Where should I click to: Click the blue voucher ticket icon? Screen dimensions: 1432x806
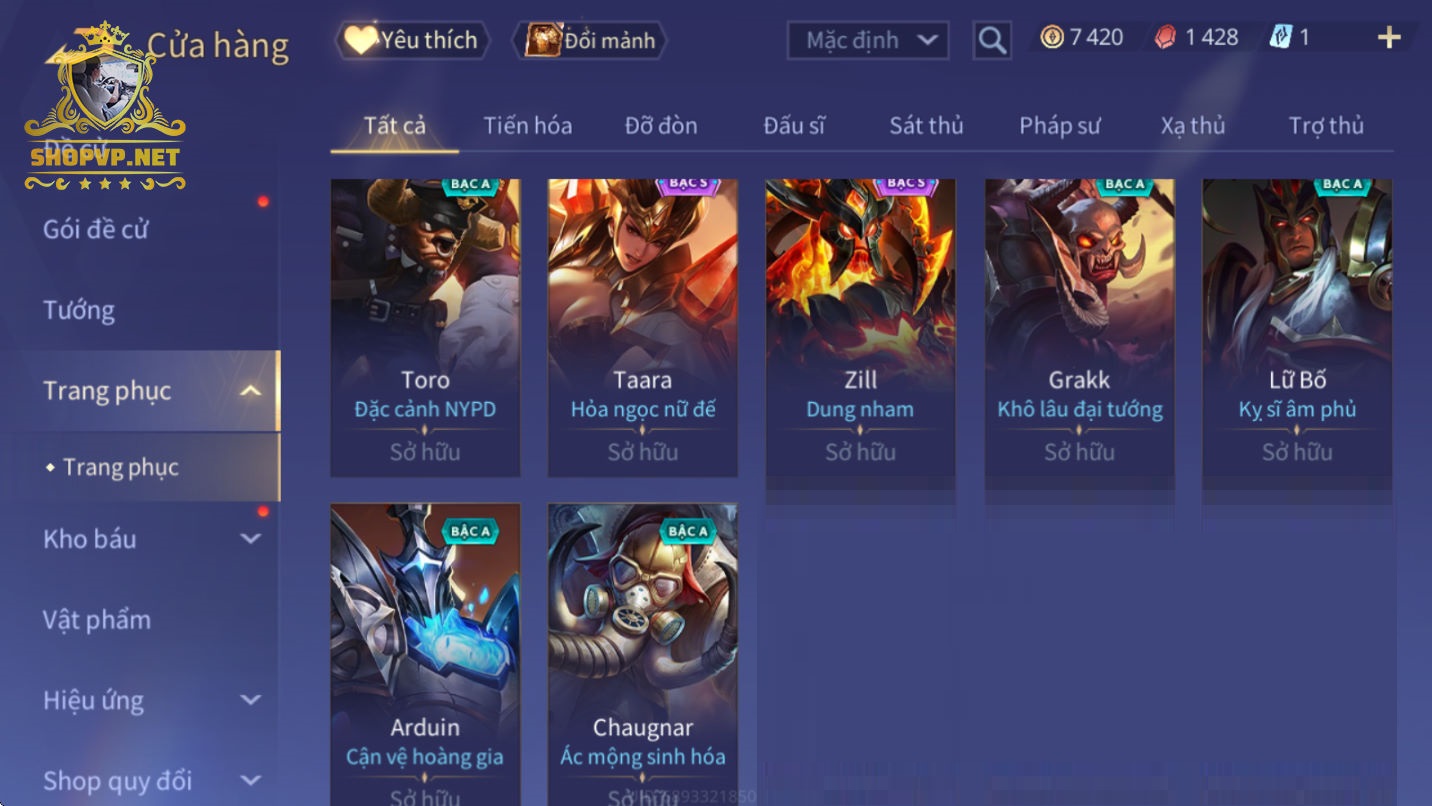pyautogui.click(x=1281, y=37)
